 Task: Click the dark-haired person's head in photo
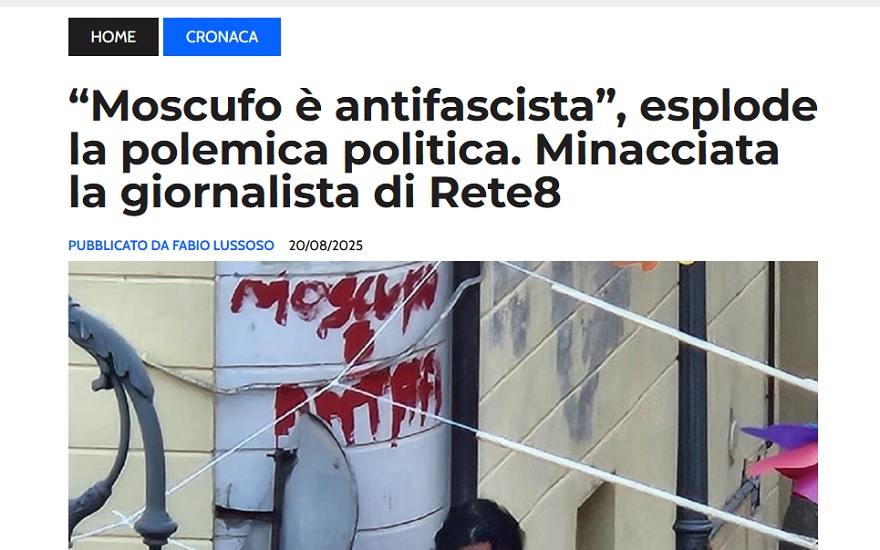(478, 526)
